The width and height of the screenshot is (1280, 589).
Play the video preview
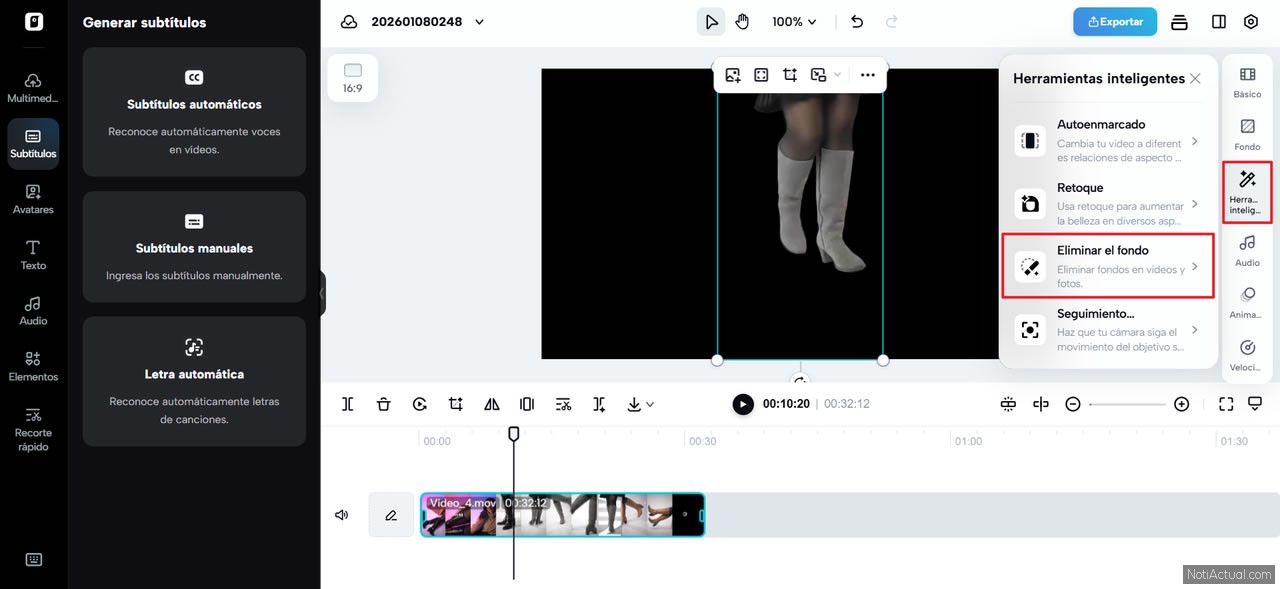[743, 404]
